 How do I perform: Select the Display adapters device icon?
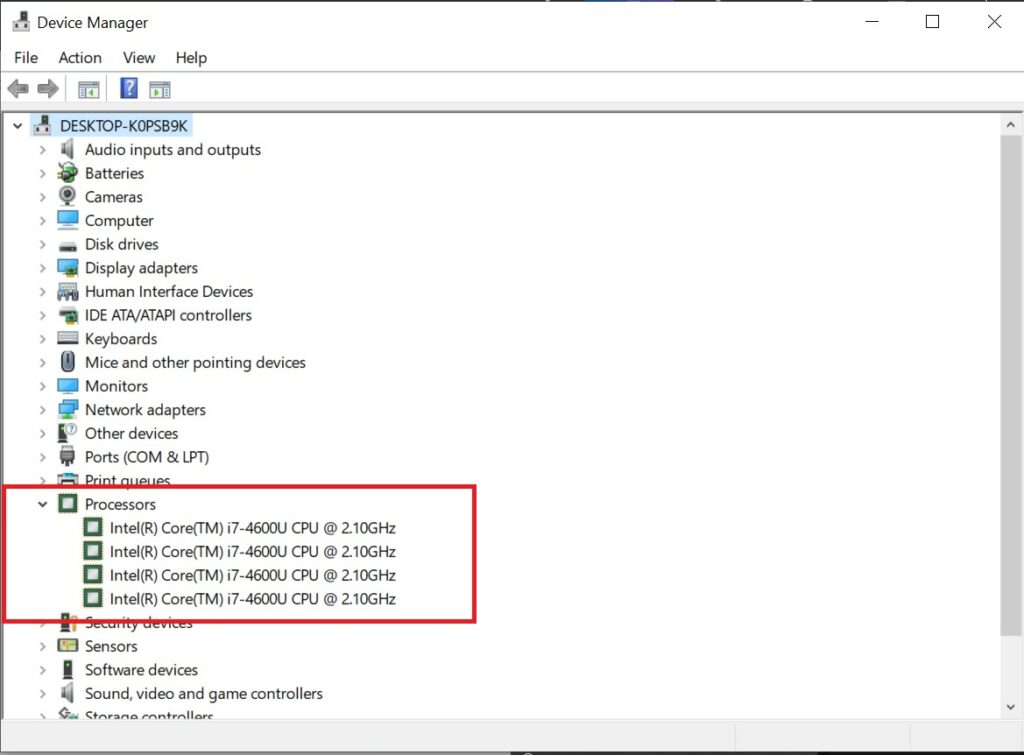coord(67,267)
